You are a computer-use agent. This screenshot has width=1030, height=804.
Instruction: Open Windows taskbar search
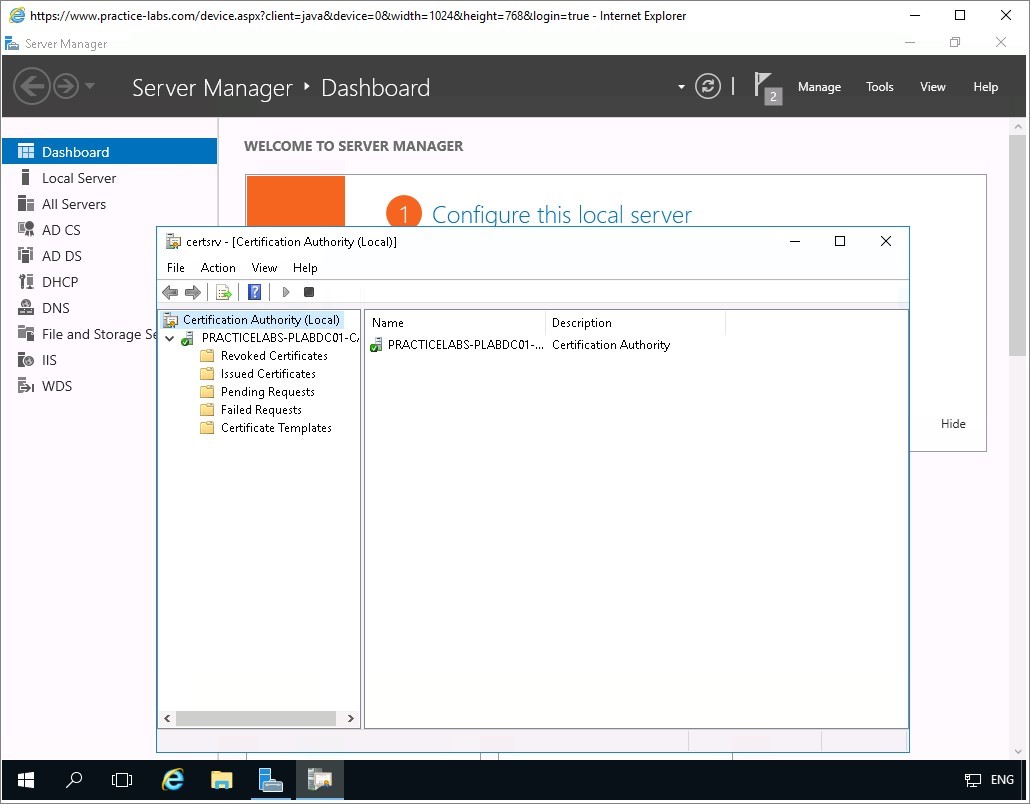point(74,780)
